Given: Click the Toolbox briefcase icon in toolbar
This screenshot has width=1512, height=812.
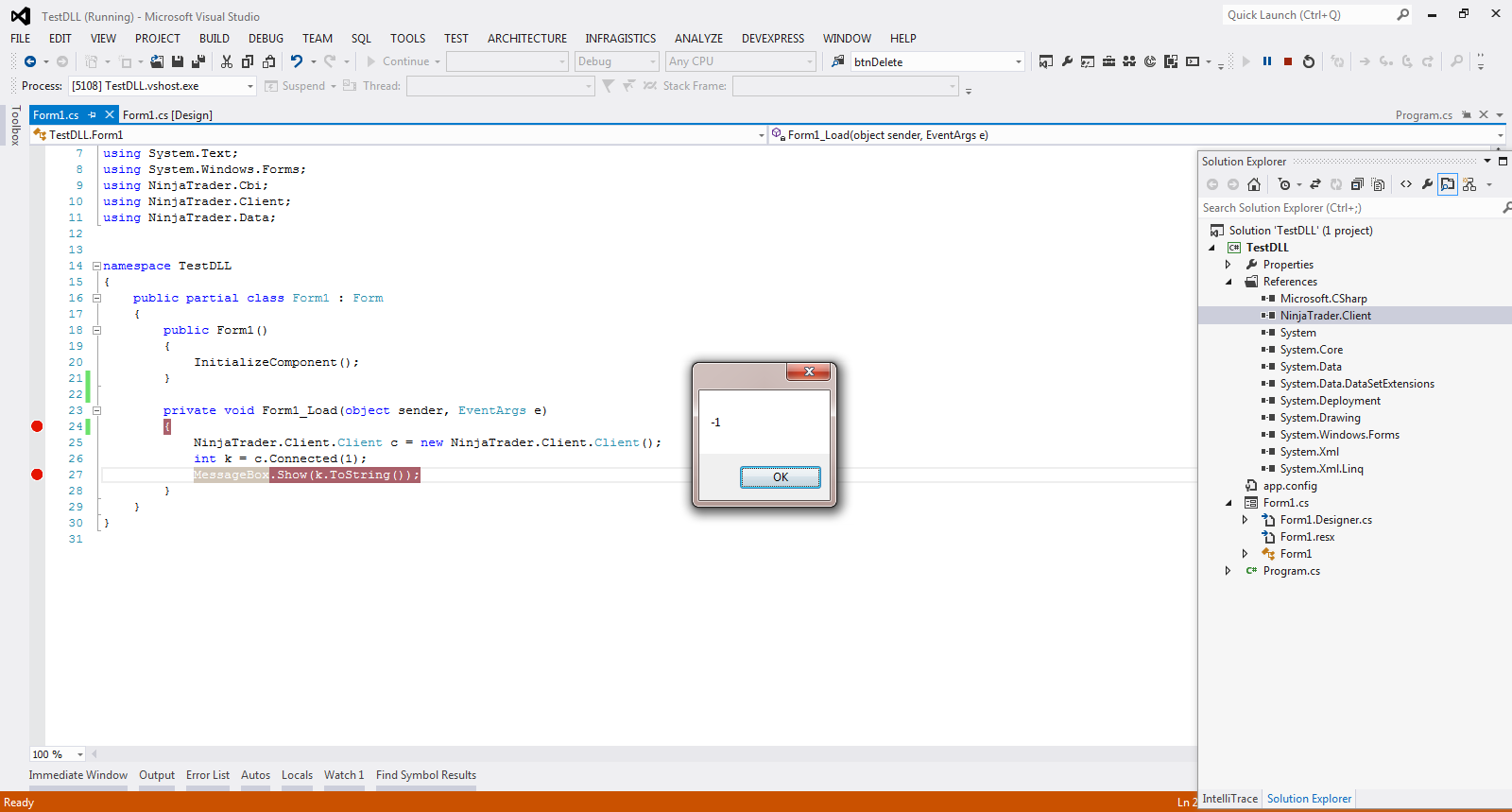Looking at the screenshot, I should pos(1108,61).
